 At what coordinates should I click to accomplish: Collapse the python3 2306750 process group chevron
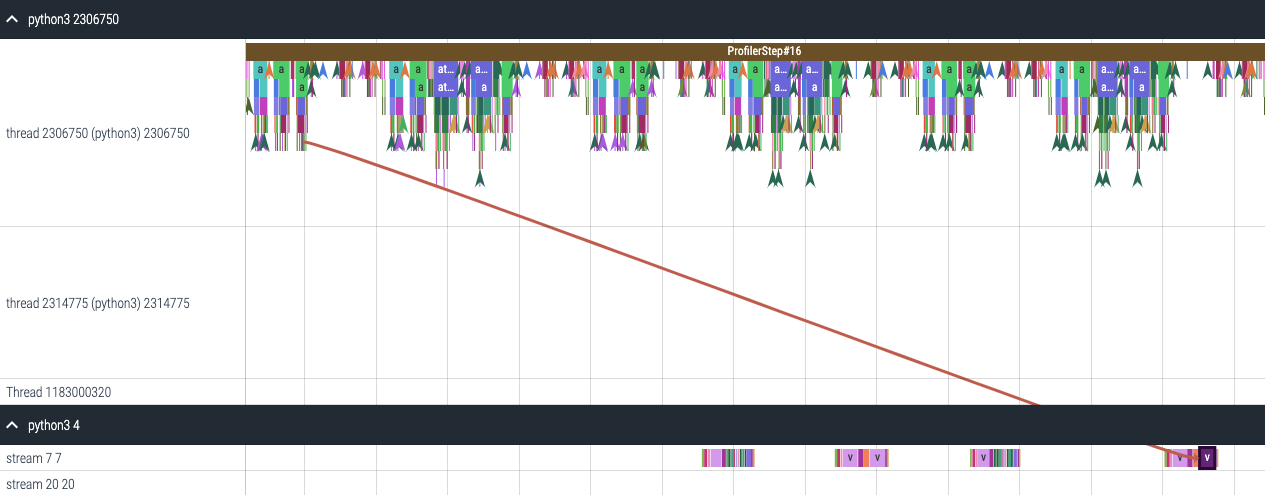[12, 19]
